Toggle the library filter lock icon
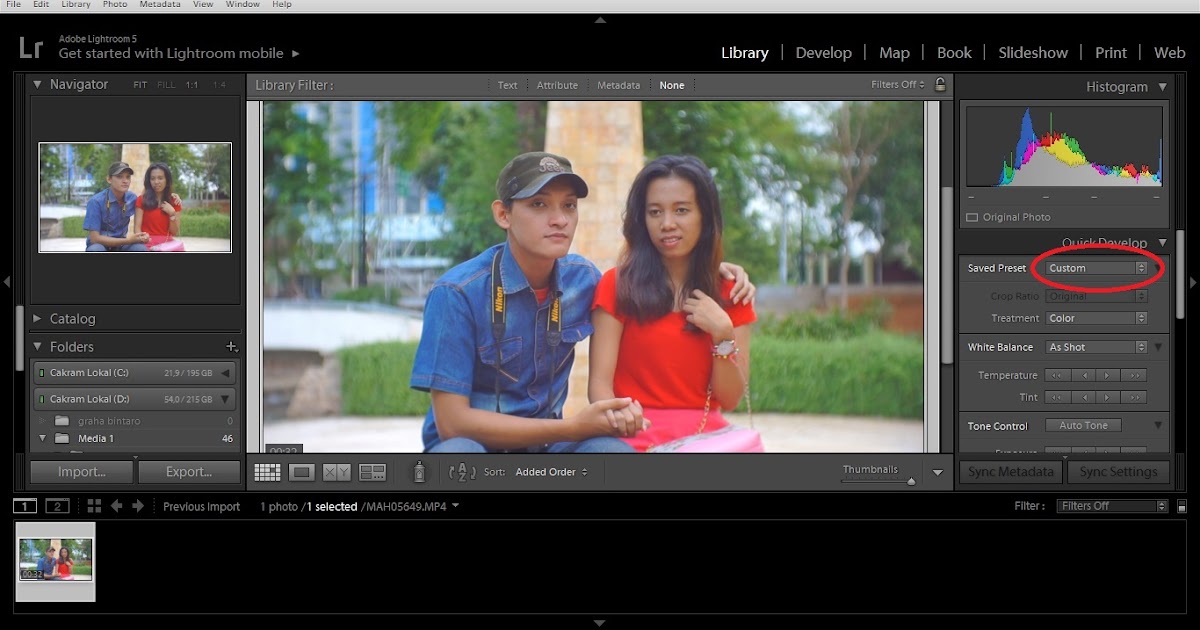1200x630 pixels. 939,85
